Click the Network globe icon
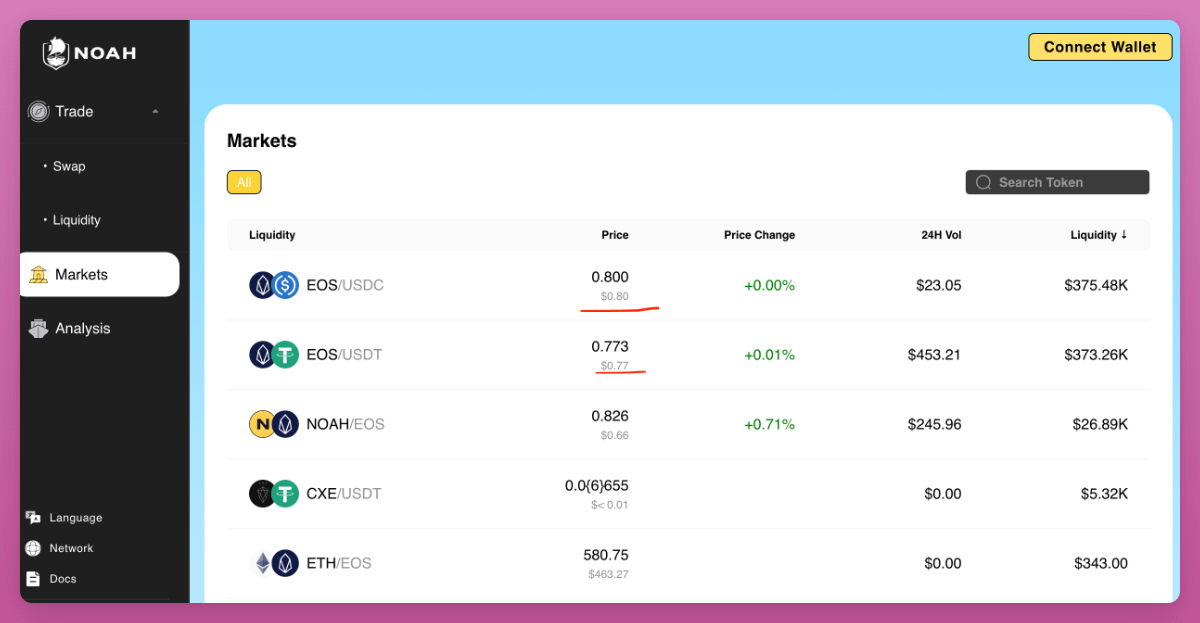Image resolution: width=1200 pixels, height=623 pixels. (33, 548)
